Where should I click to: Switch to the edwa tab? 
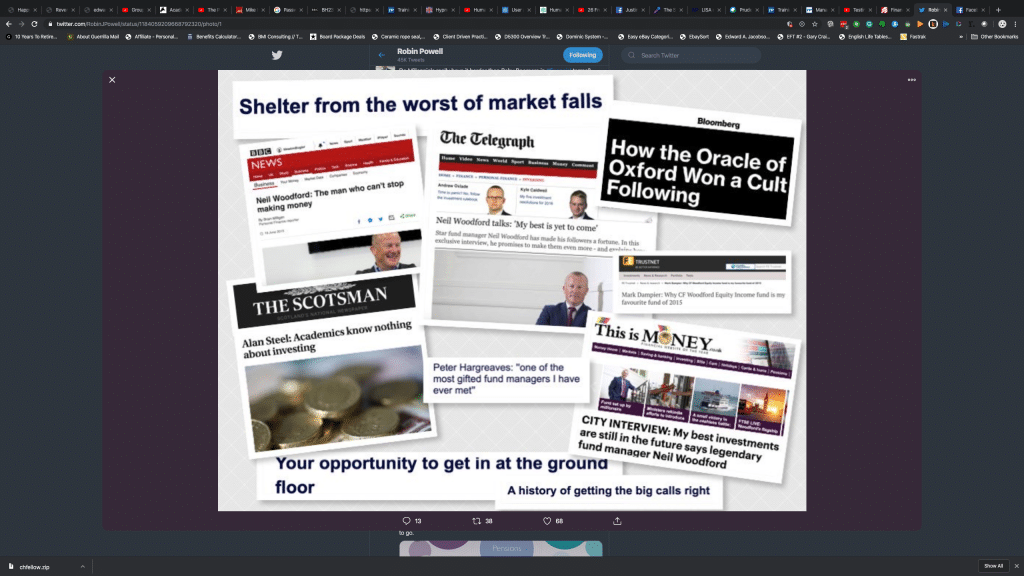point(96,10)
